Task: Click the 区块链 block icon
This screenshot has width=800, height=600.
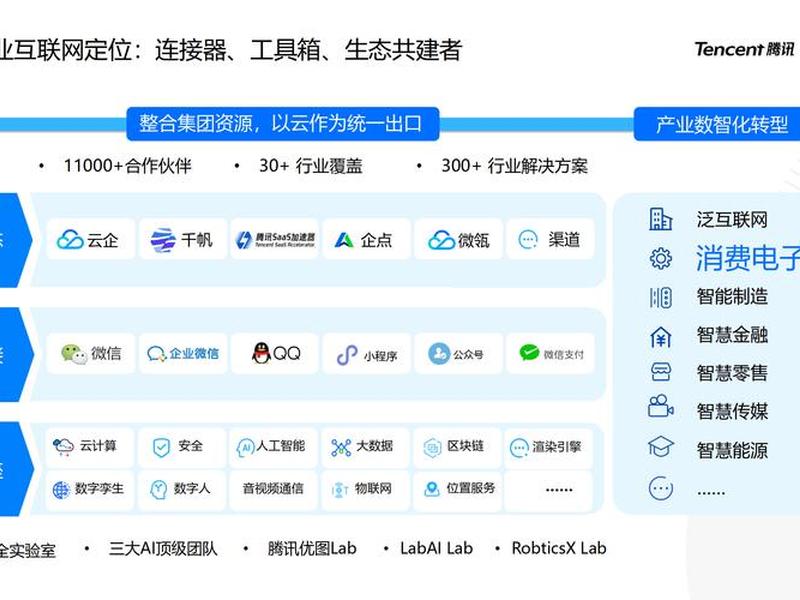Action: (x=432, y=447)
